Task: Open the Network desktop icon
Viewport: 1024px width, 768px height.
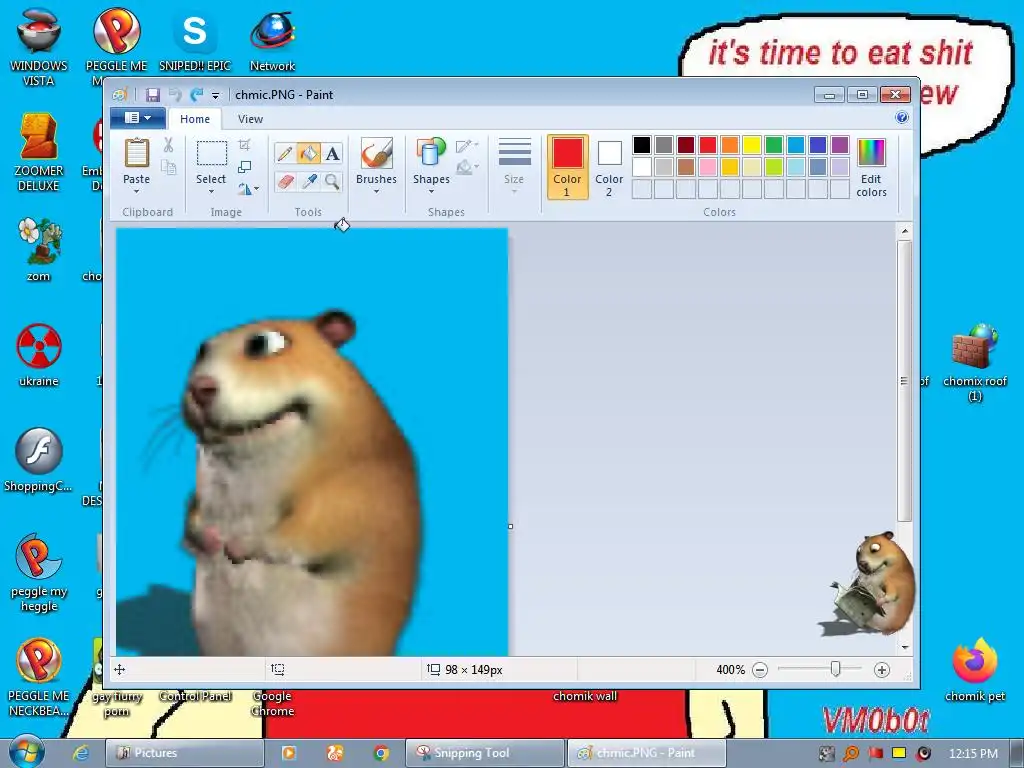Action: tap(272, 40)
